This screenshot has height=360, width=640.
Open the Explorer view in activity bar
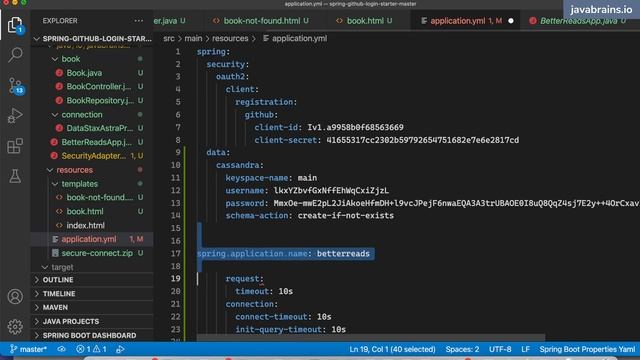pos(15,25)
